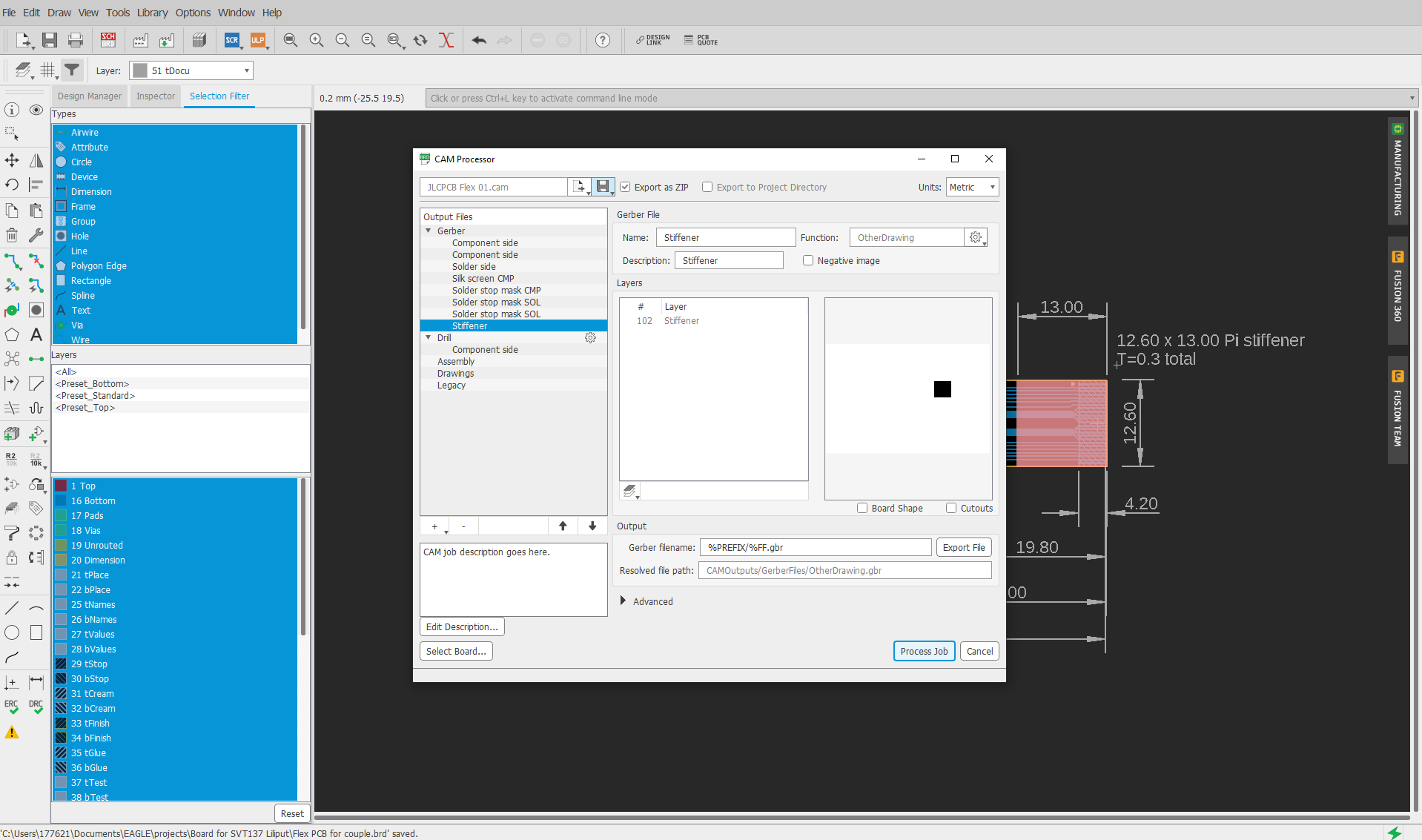Click the 1 Top layer color swatch
Image resolution: width=1422 pixels, height=840 pixels.
(61, 486)
